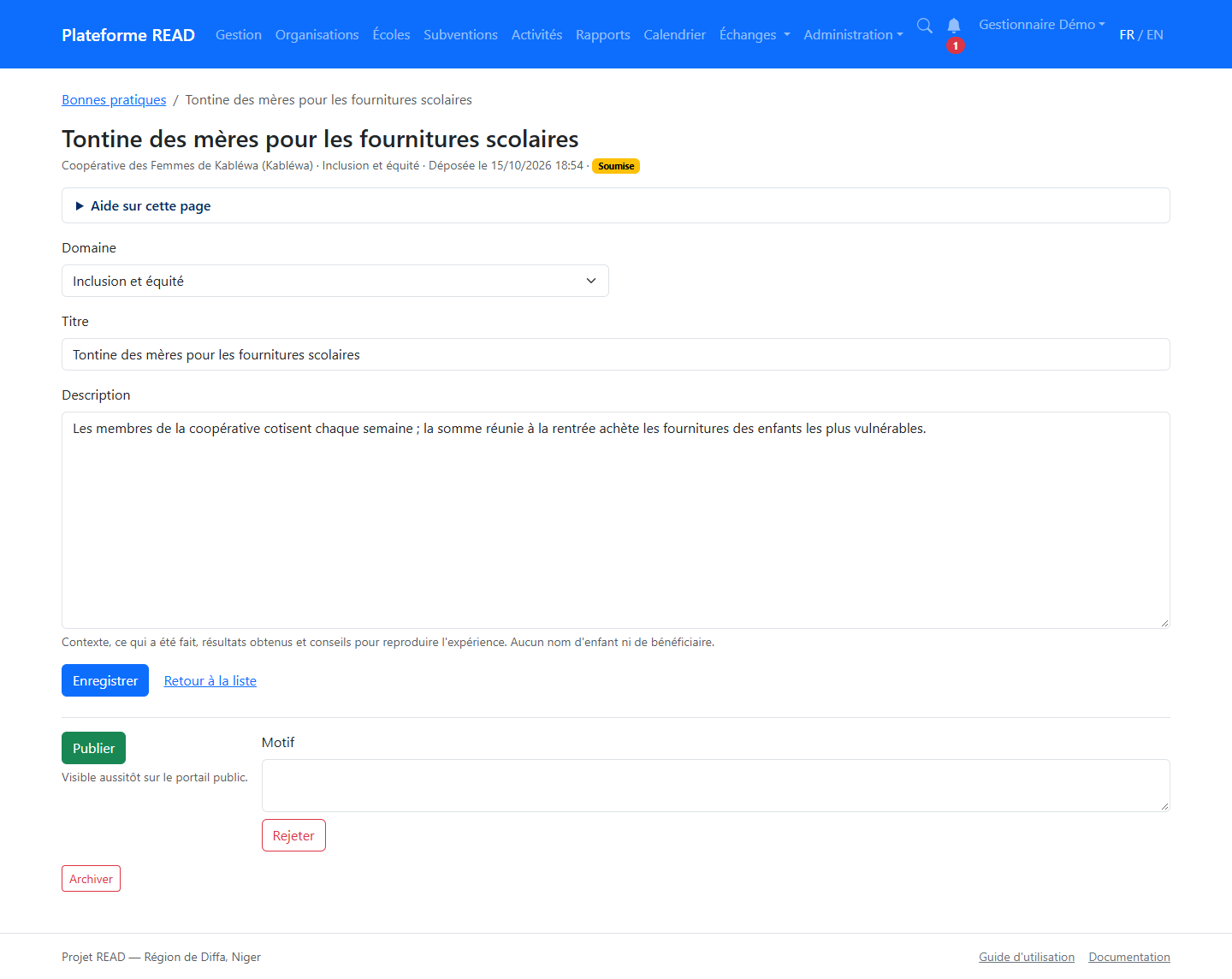Open the Documentation footer link
This screenshot has height=979, width=1232.
click(1129, 957)
